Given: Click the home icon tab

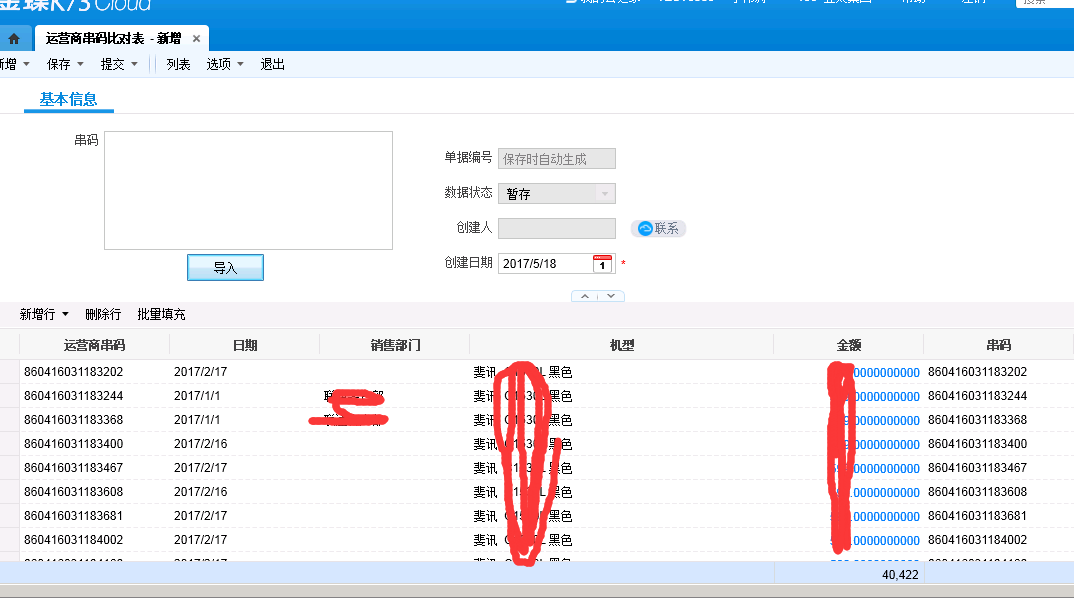Looking at the screenshot, I should click(x=14, y=39).
